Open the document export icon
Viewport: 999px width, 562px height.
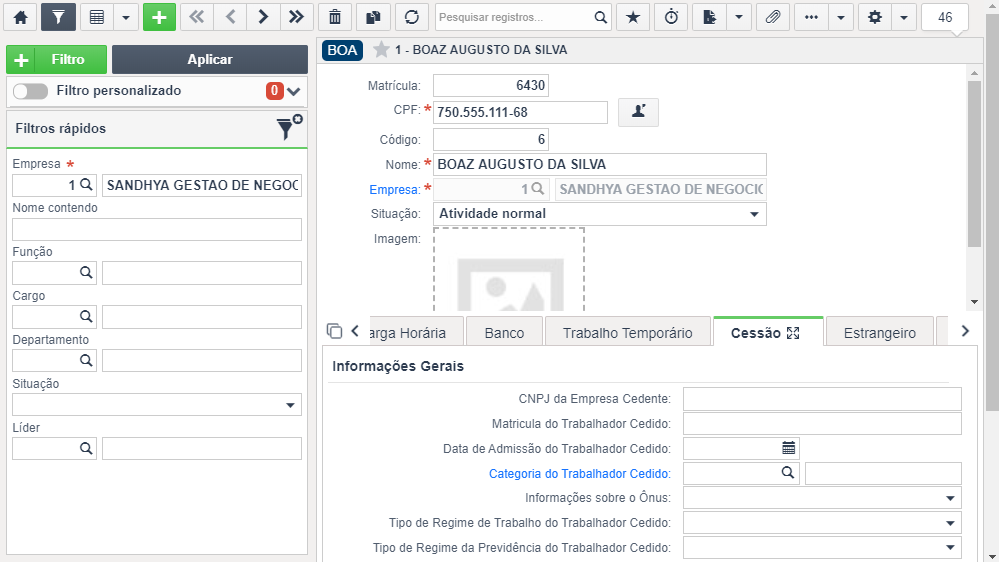pos(710,17)
